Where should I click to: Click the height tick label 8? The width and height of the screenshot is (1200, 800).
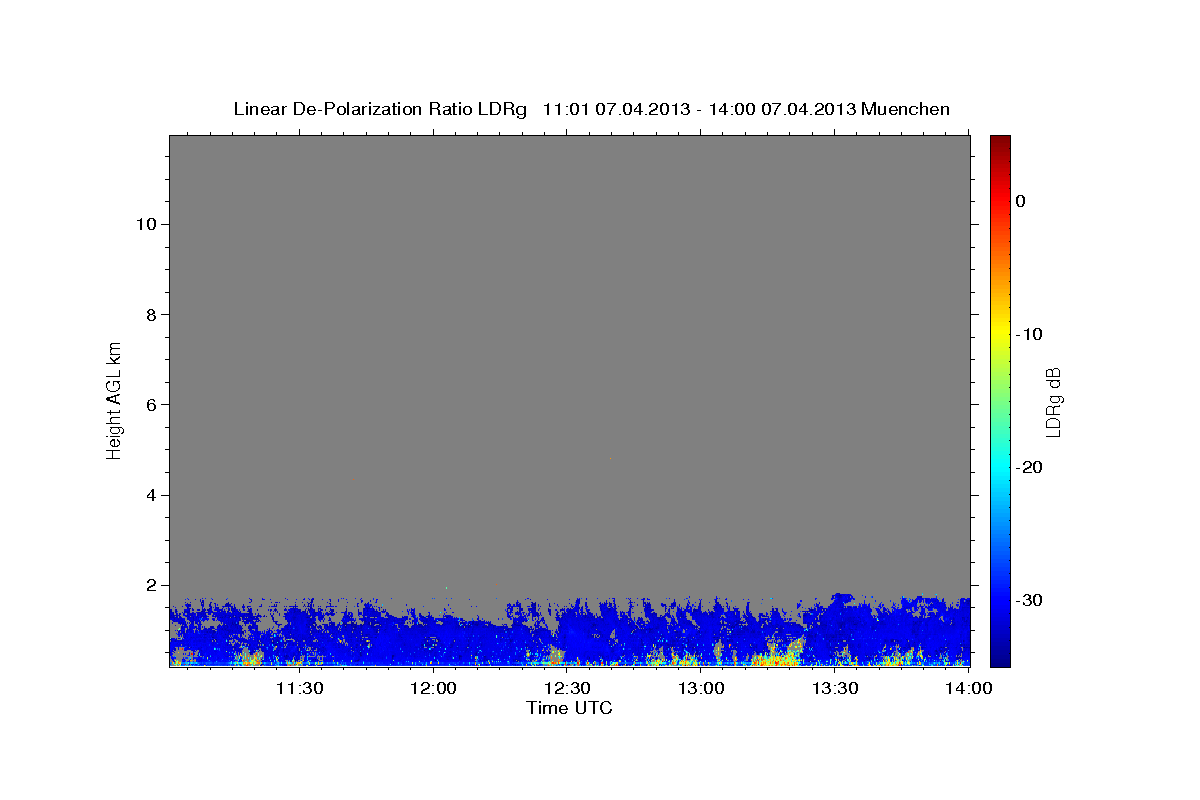pos(152,314)
